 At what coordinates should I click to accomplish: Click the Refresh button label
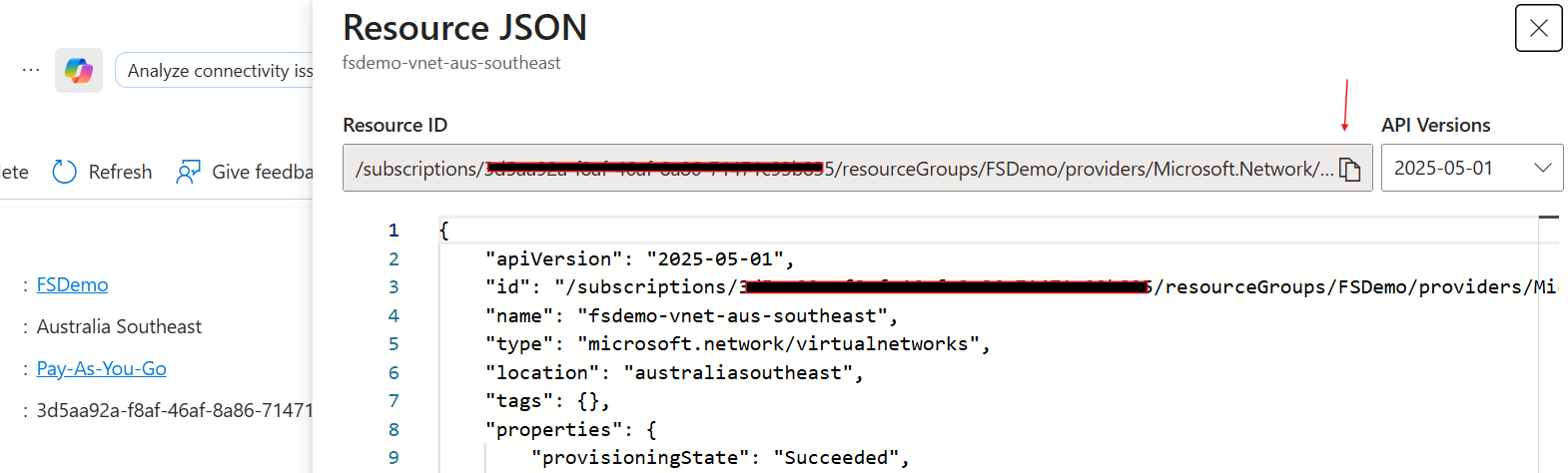click(x=120, y=172)
